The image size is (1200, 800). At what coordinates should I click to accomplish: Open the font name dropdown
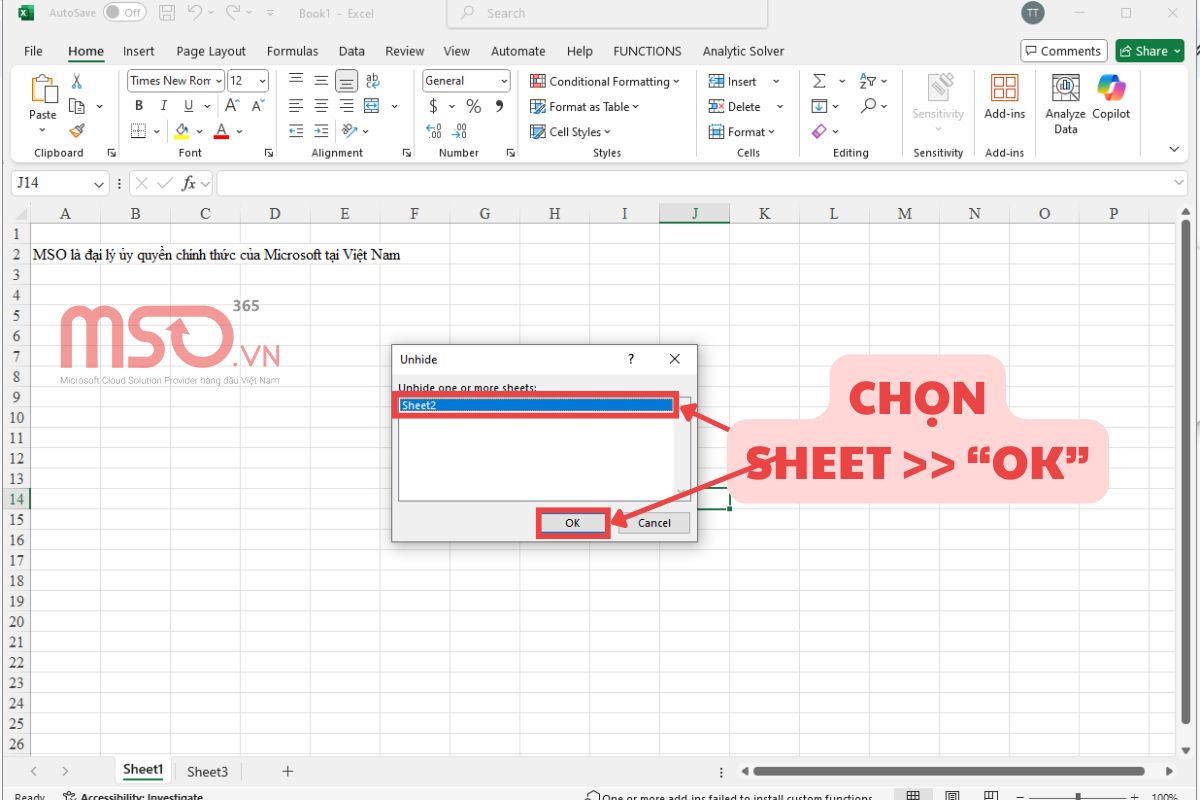tap(217, 81)
